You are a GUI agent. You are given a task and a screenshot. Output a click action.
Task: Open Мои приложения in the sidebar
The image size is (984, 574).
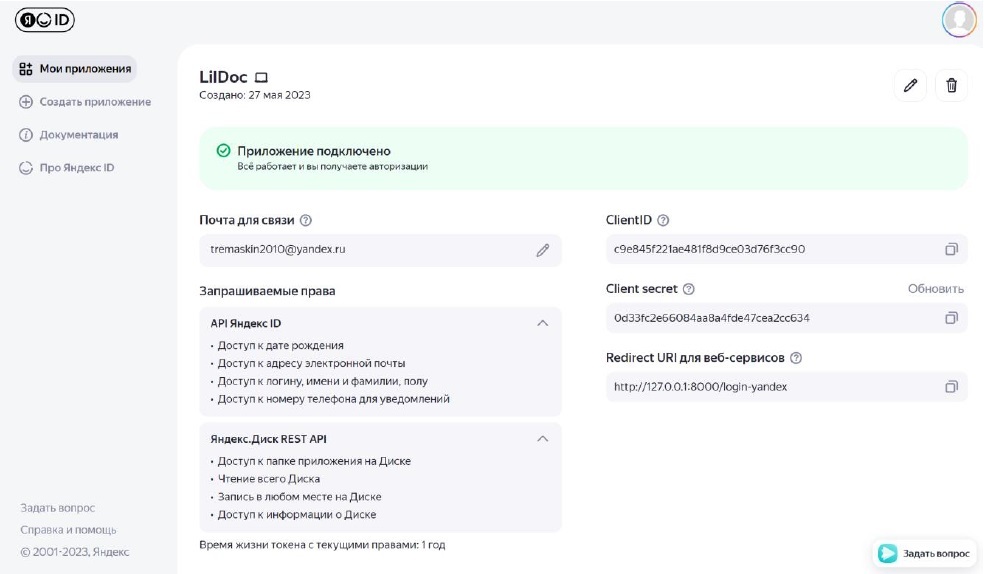75,69
